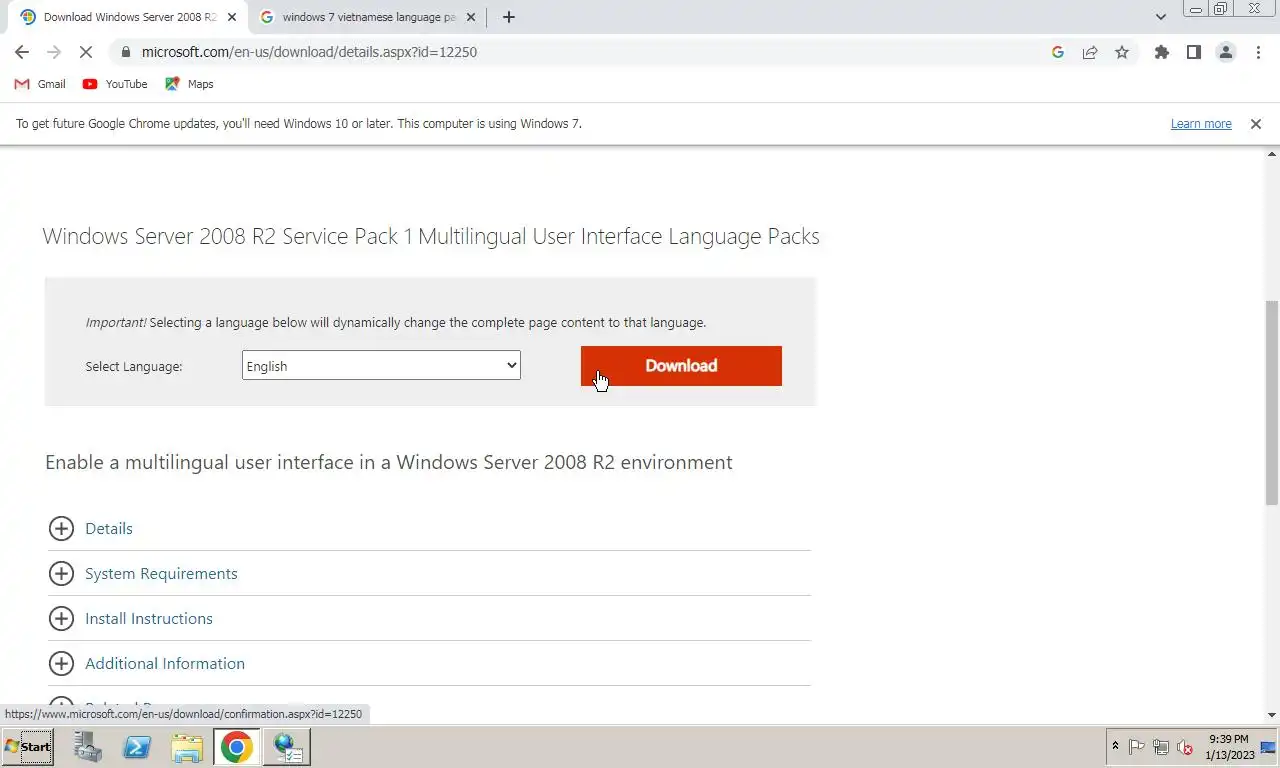
Task: Open the Windows Start button
Action: (x=28, y=747)
